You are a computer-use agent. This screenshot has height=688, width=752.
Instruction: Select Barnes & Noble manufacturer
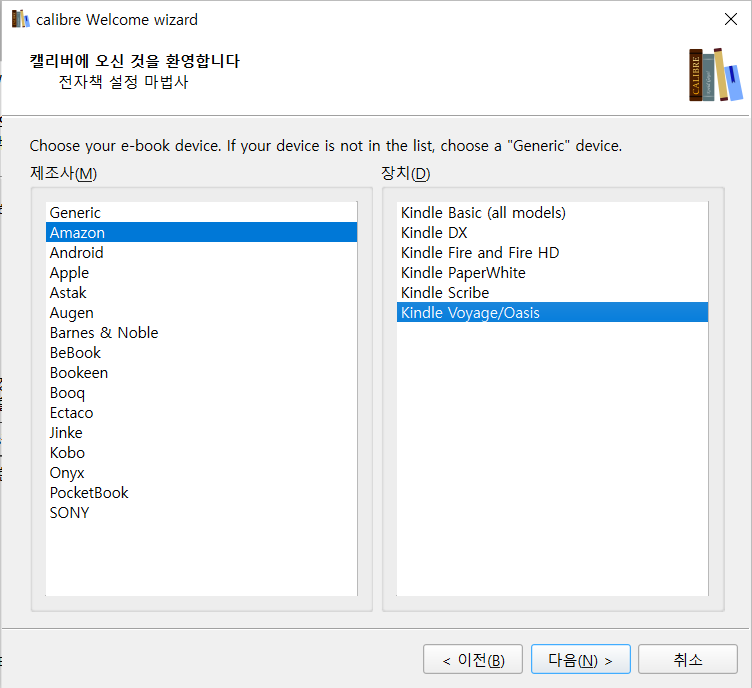201,332
